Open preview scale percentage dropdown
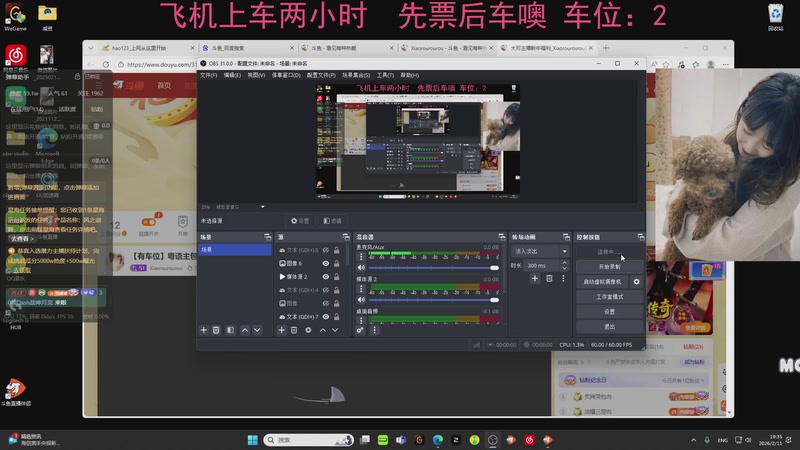Image resolution: width=800 pixels, height=450 pixels. [x=262, y=207]
